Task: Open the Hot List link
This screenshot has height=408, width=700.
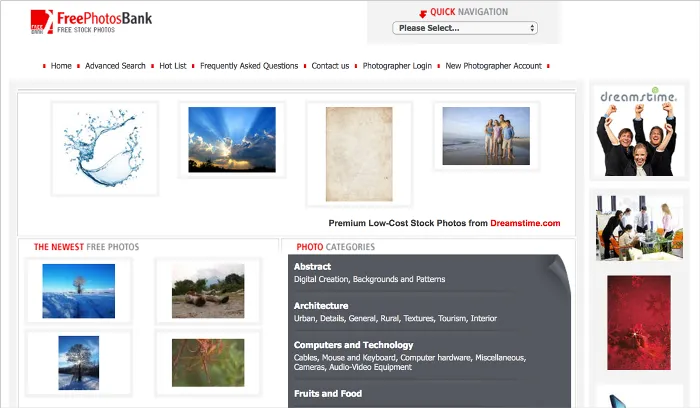Action: click(x=173, y=66)
